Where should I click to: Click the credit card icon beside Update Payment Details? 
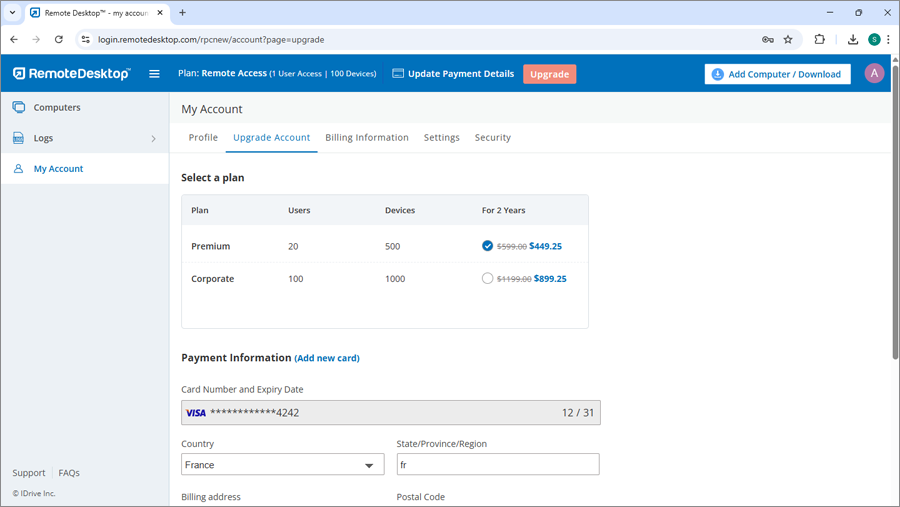coord(398,73)
